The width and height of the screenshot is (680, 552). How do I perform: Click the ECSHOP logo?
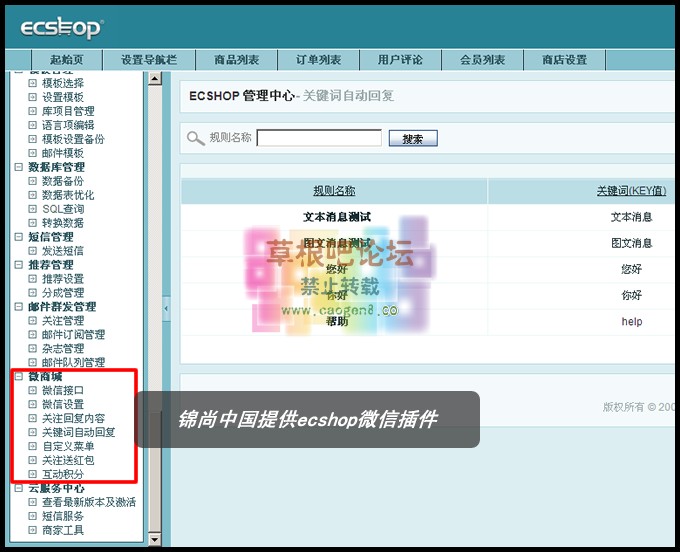tap(62, 29)
